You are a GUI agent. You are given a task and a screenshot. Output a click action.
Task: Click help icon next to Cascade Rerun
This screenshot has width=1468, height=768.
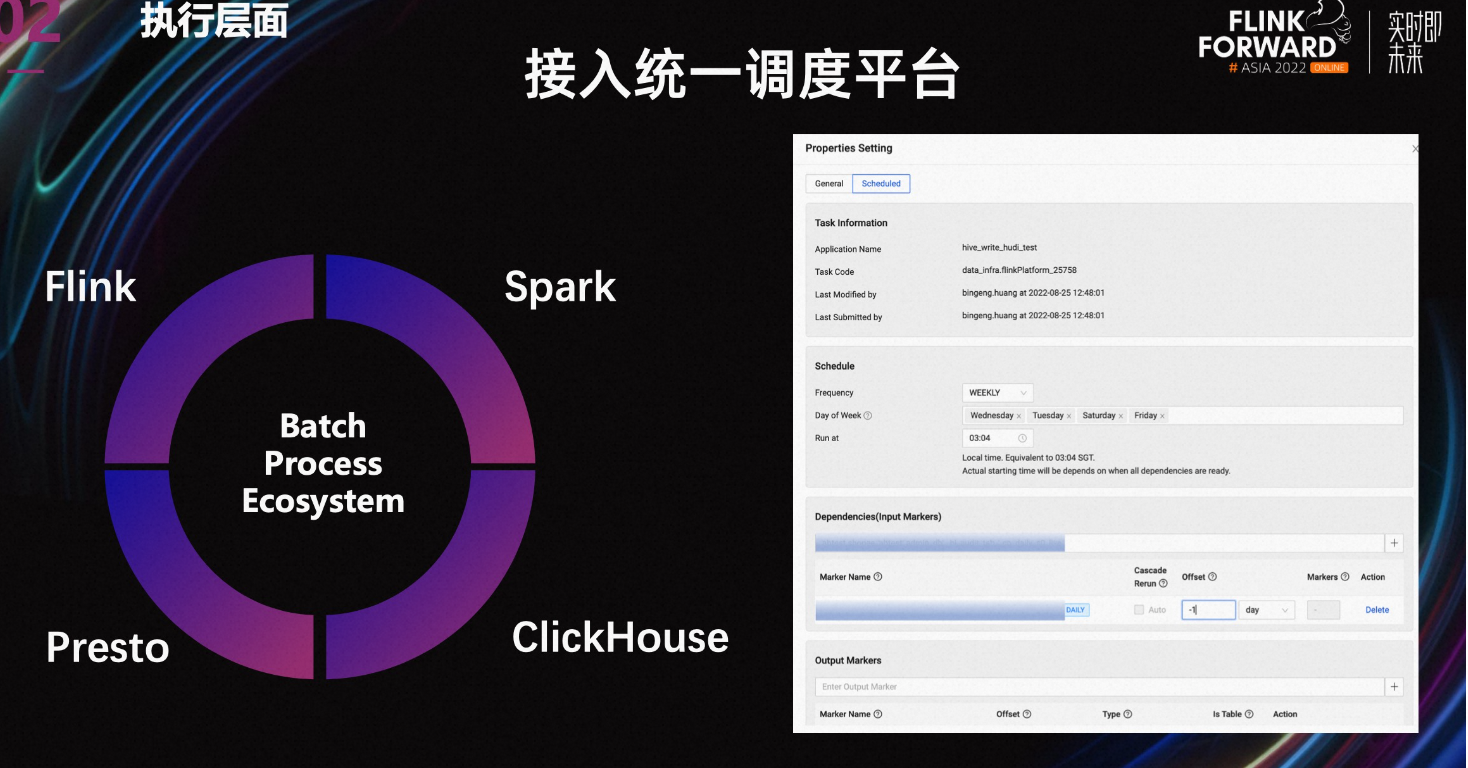click(1163, 584)
